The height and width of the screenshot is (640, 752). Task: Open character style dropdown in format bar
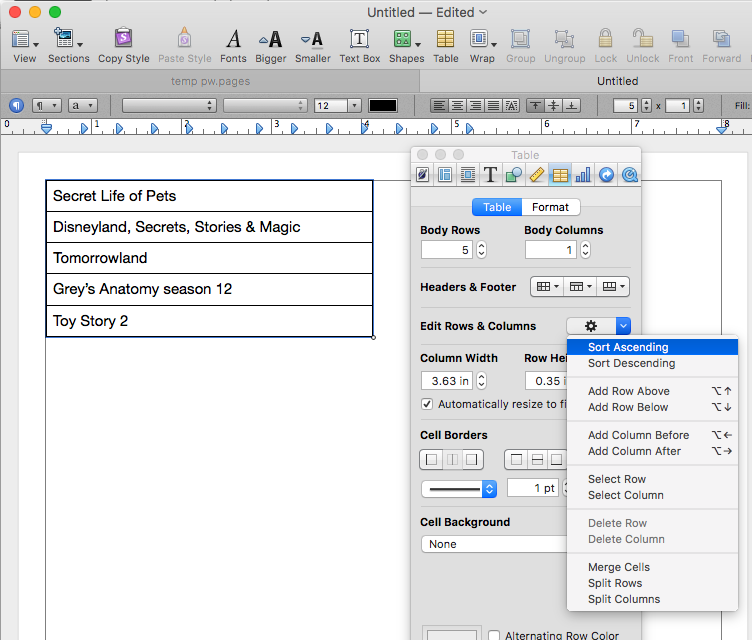click(83, 105)
